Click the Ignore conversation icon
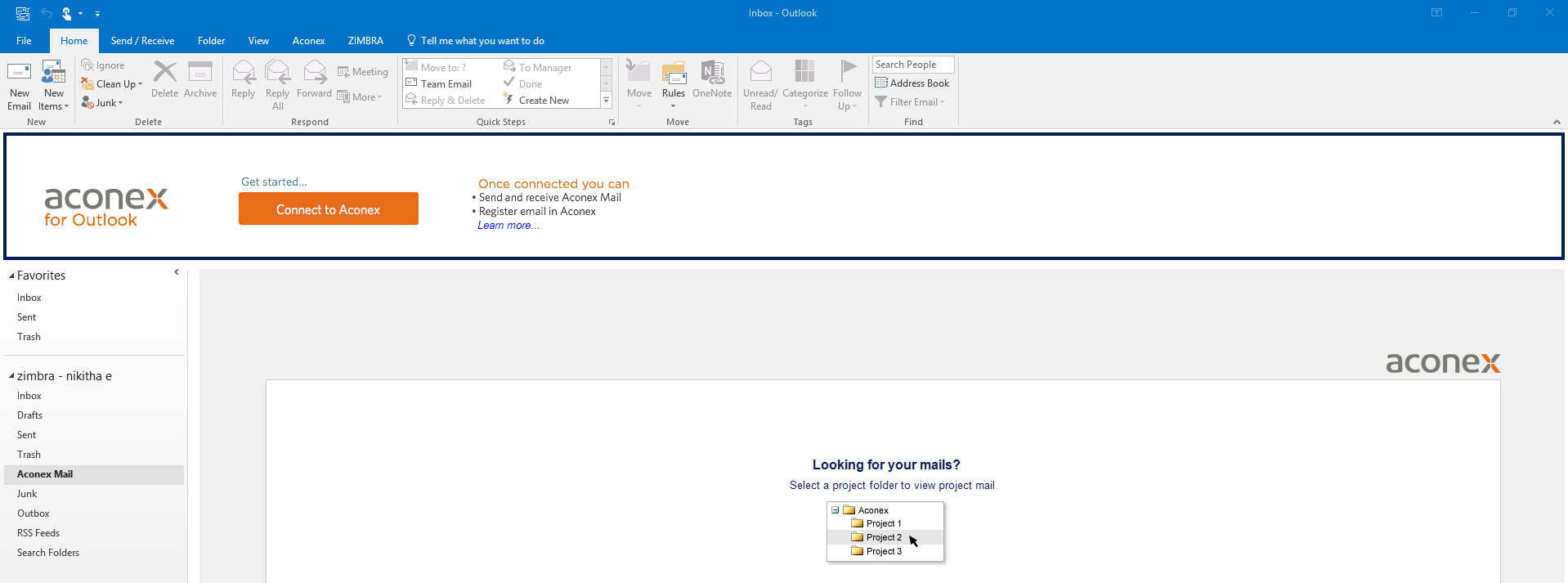1568x583 pixels. (87, 65)
